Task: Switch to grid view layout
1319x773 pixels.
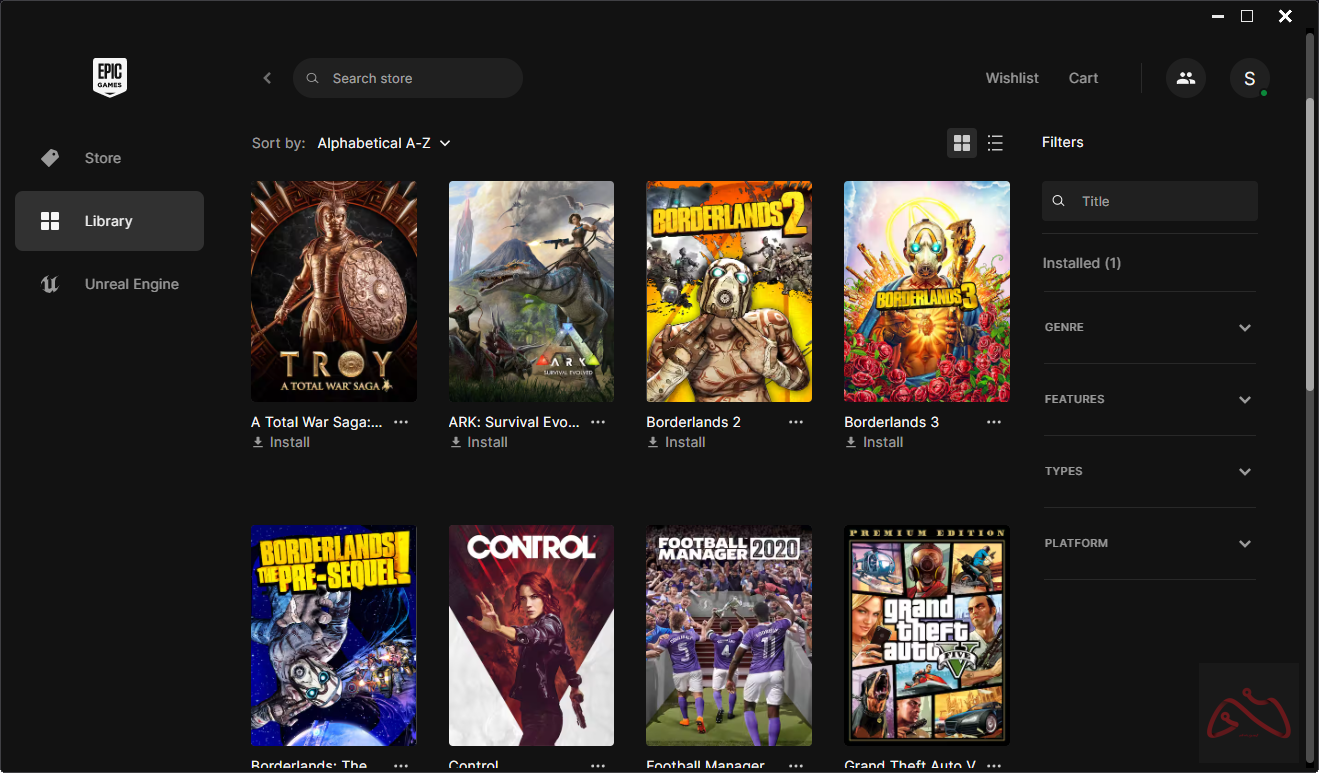Action: 962,143
